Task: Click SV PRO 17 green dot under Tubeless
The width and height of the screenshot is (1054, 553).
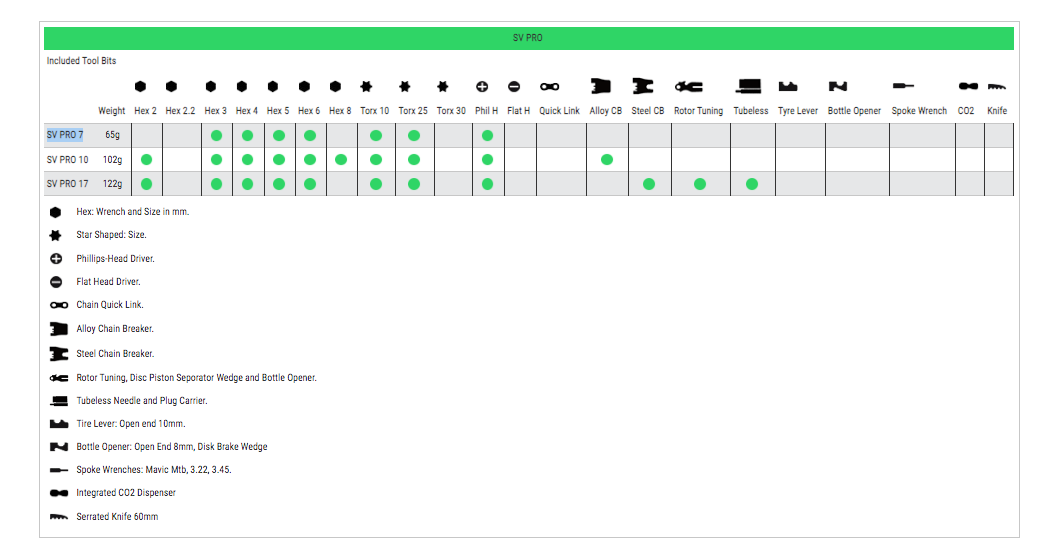Action: 752,184
